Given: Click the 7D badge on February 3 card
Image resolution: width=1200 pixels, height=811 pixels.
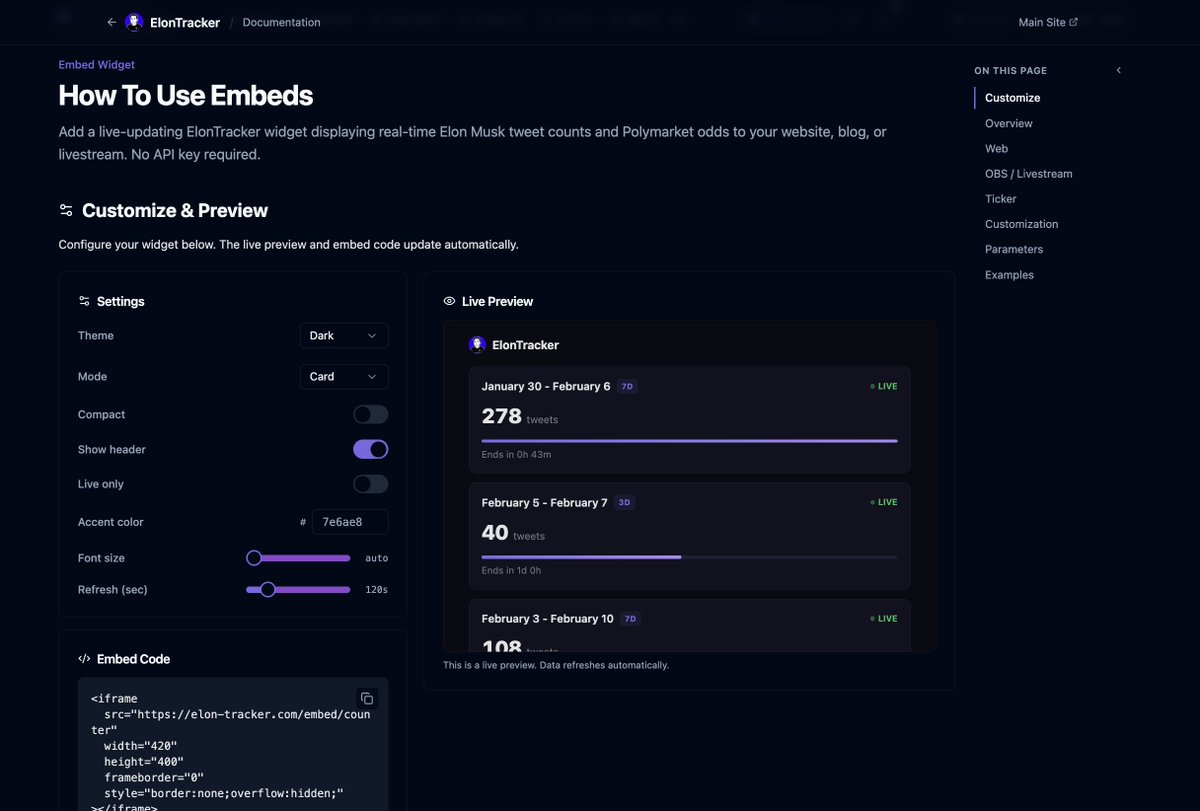Looking at the screenshot, I should pos(630,619).
